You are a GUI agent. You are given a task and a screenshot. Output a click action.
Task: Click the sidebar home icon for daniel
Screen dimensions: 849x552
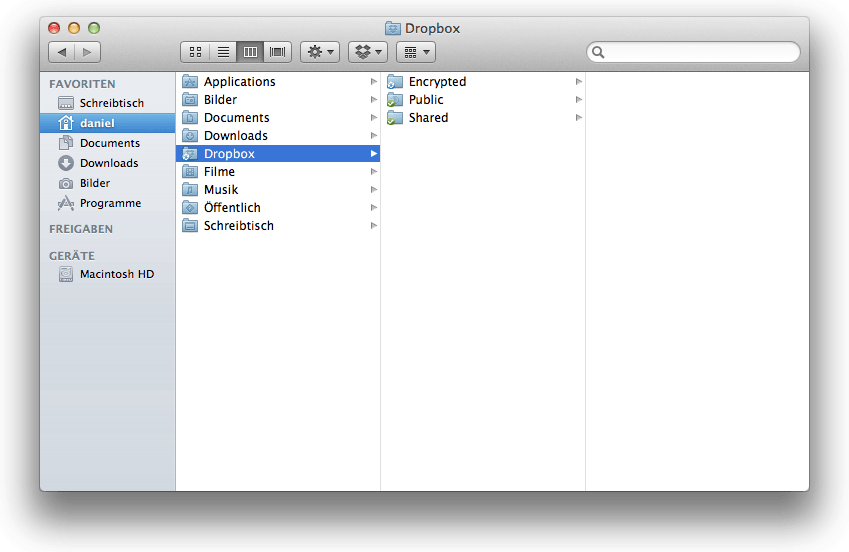coord(66,123)
